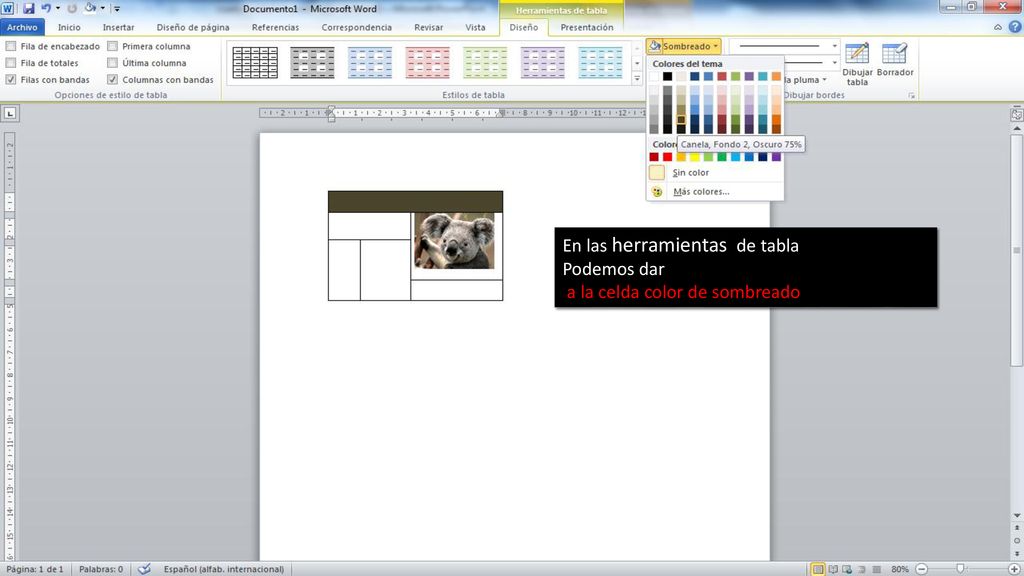Undo the last action
The height and width of the screenshot is (576, 1024).
(x=46, y=8)
